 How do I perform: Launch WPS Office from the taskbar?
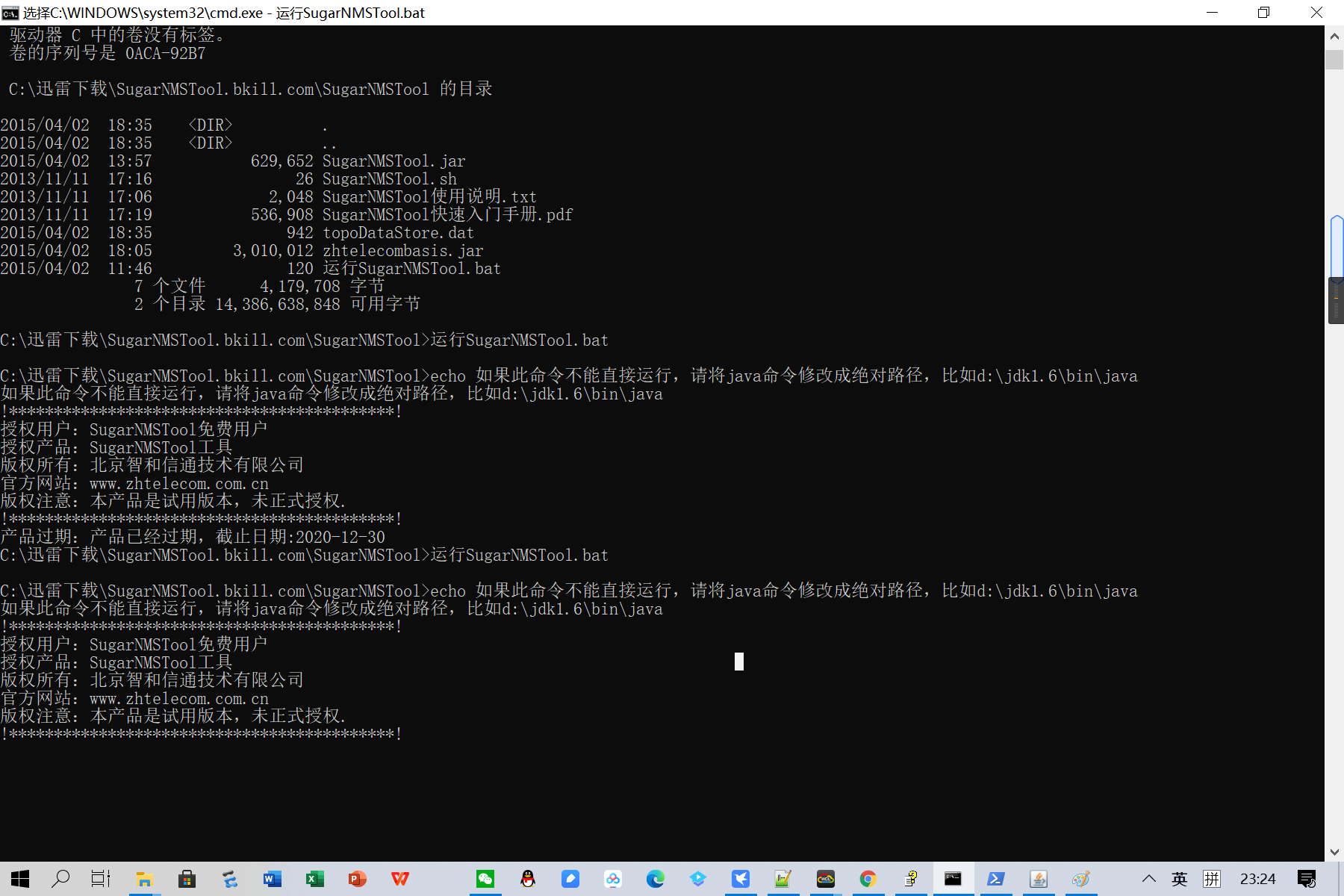tap(400, 879)
